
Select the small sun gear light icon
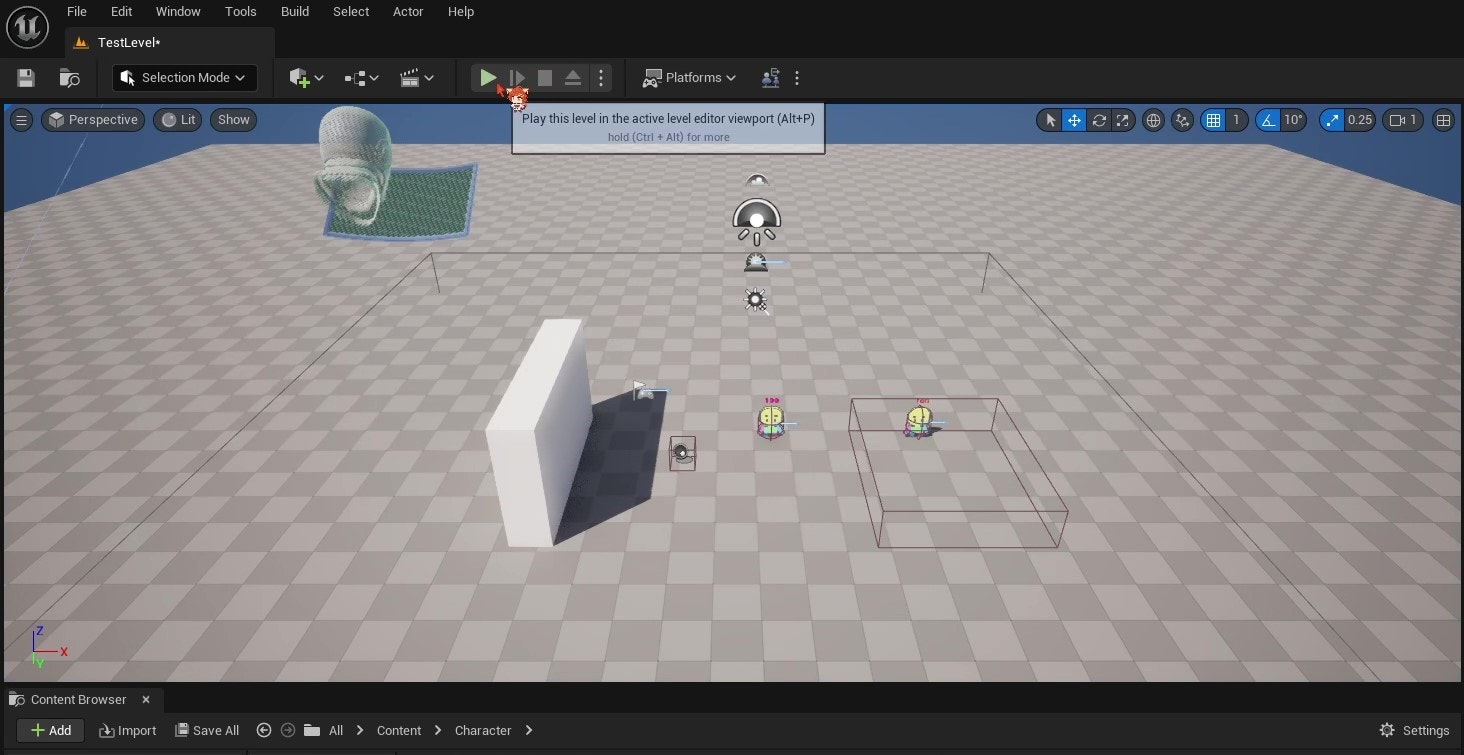756,300
